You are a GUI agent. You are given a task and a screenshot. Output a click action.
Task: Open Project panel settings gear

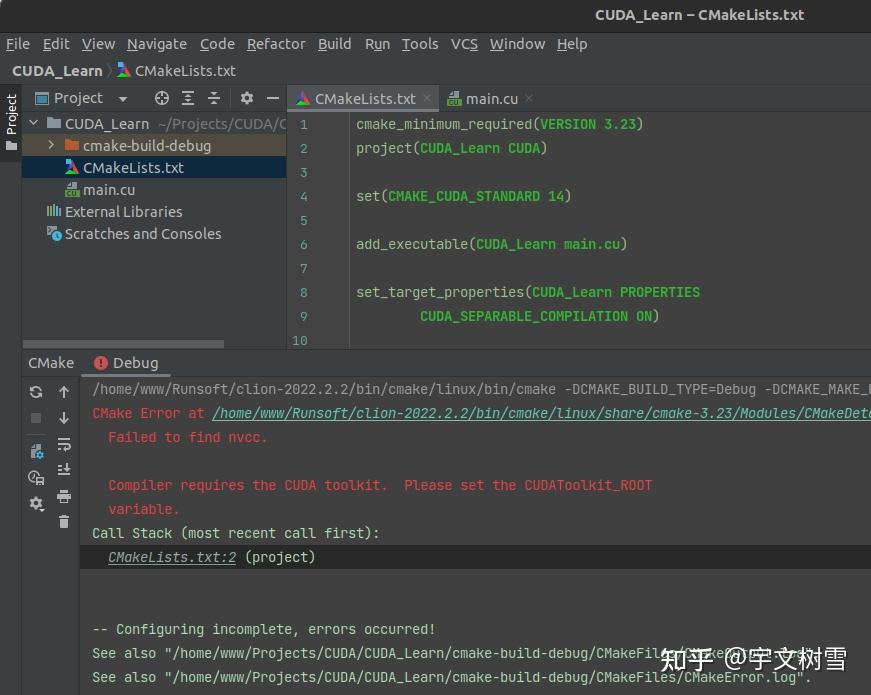pos(247,98)
